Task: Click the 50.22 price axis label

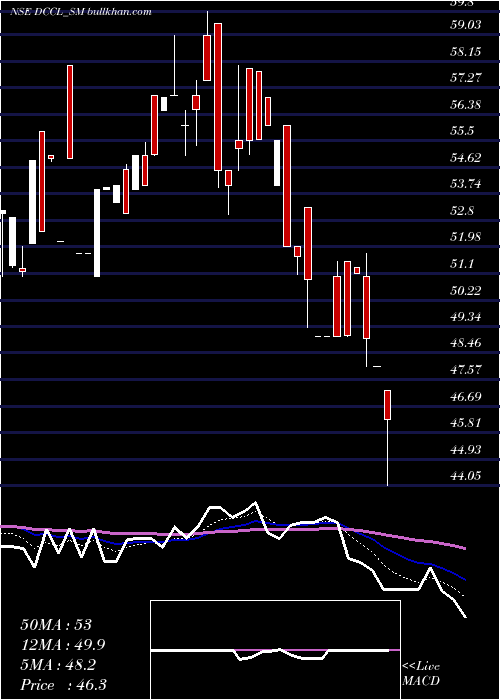Action: [x=466, y=290]
